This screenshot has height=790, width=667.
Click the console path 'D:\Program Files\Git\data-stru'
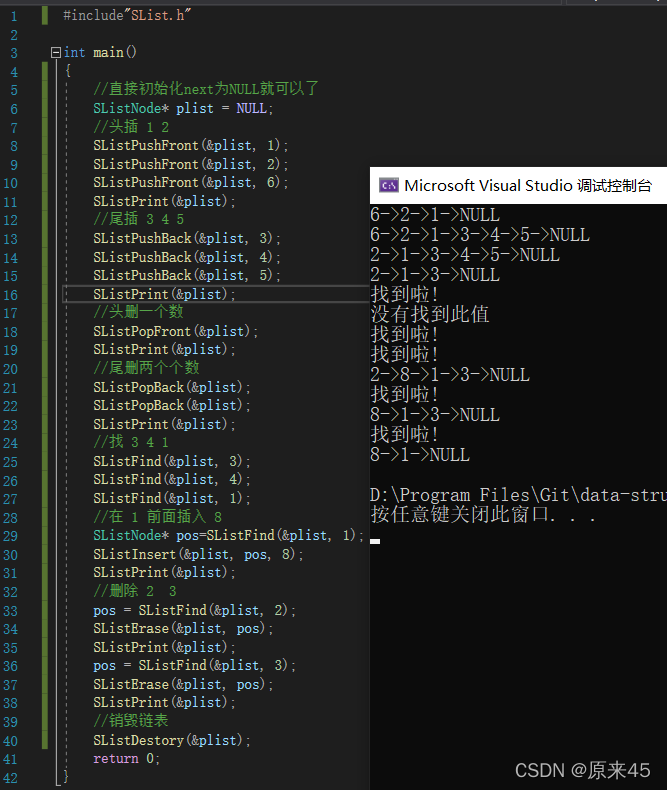(x=518, y=495)
